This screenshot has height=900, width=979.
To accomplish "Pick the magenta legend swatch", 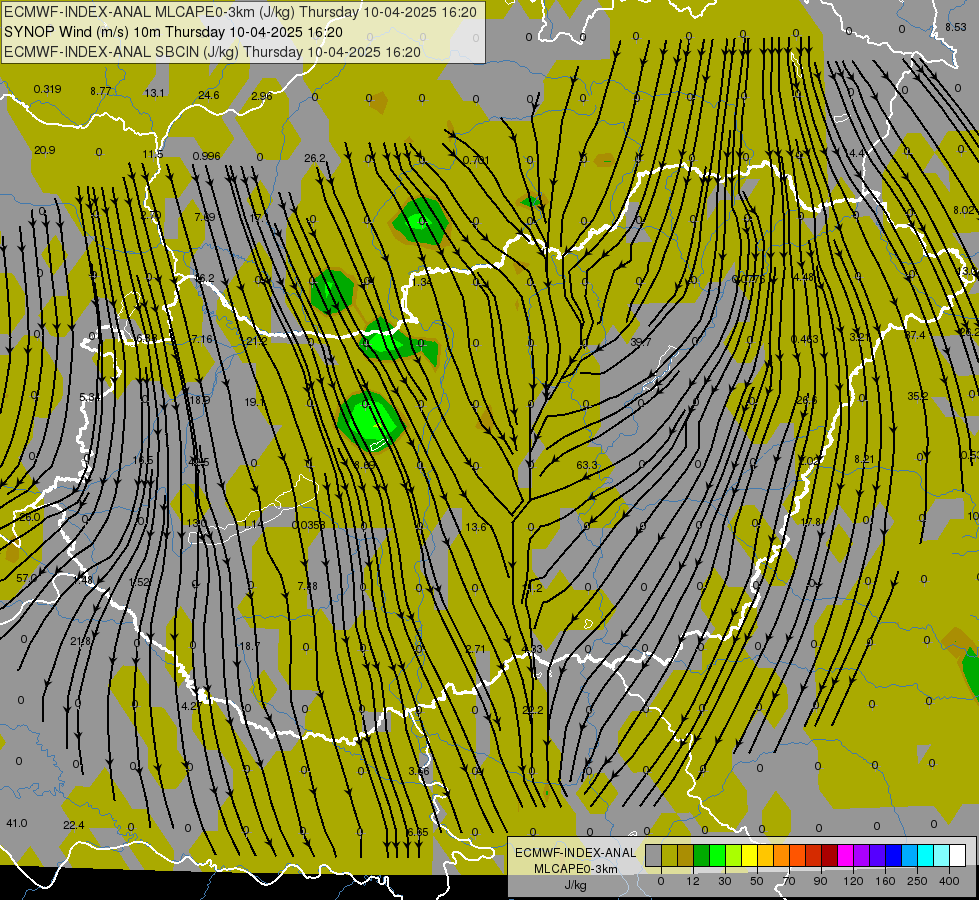I will [846, 855].
